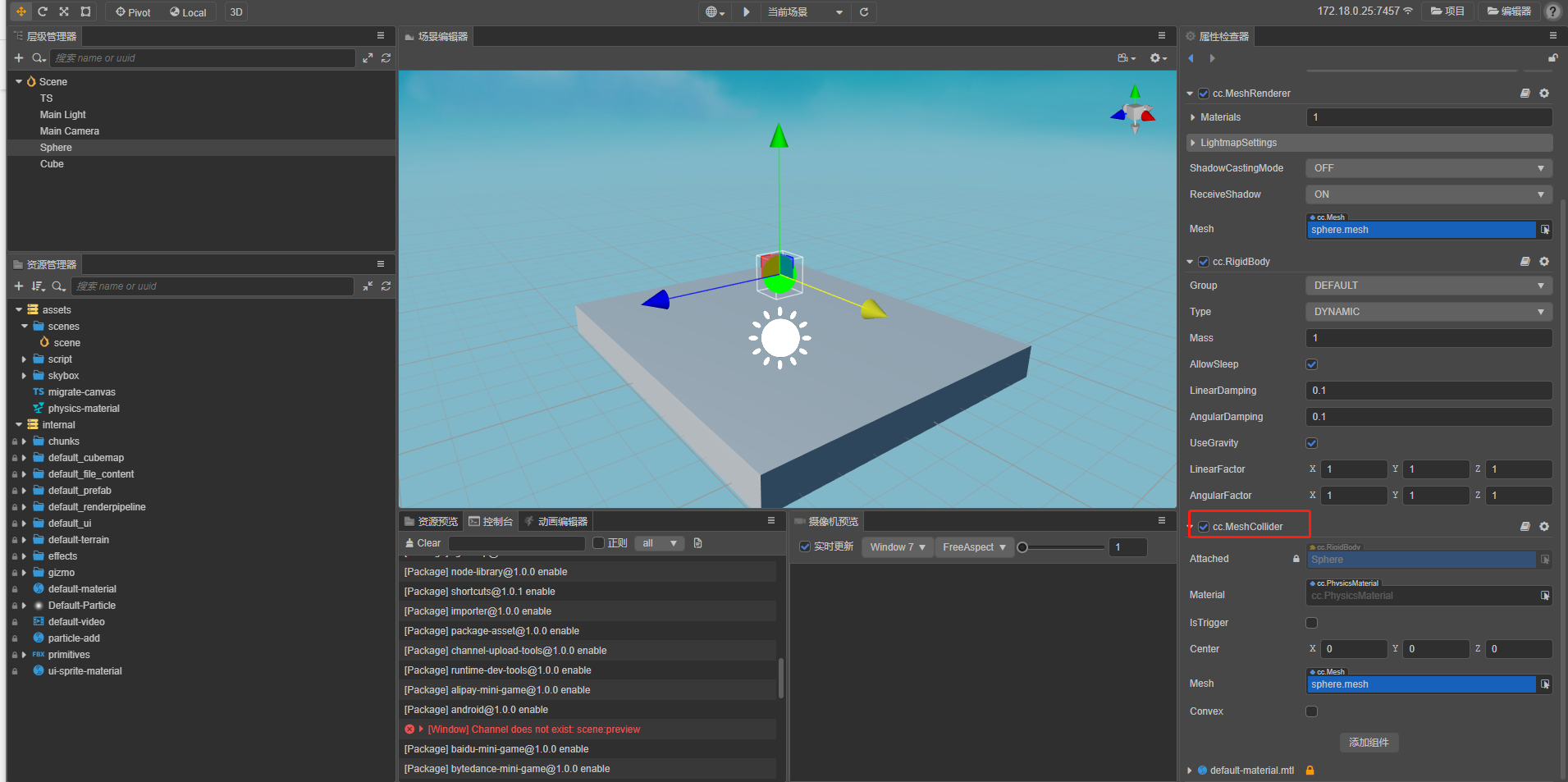1568x782 pixels.
Task: Open the help question mark icon
Action: point(1552,11)
